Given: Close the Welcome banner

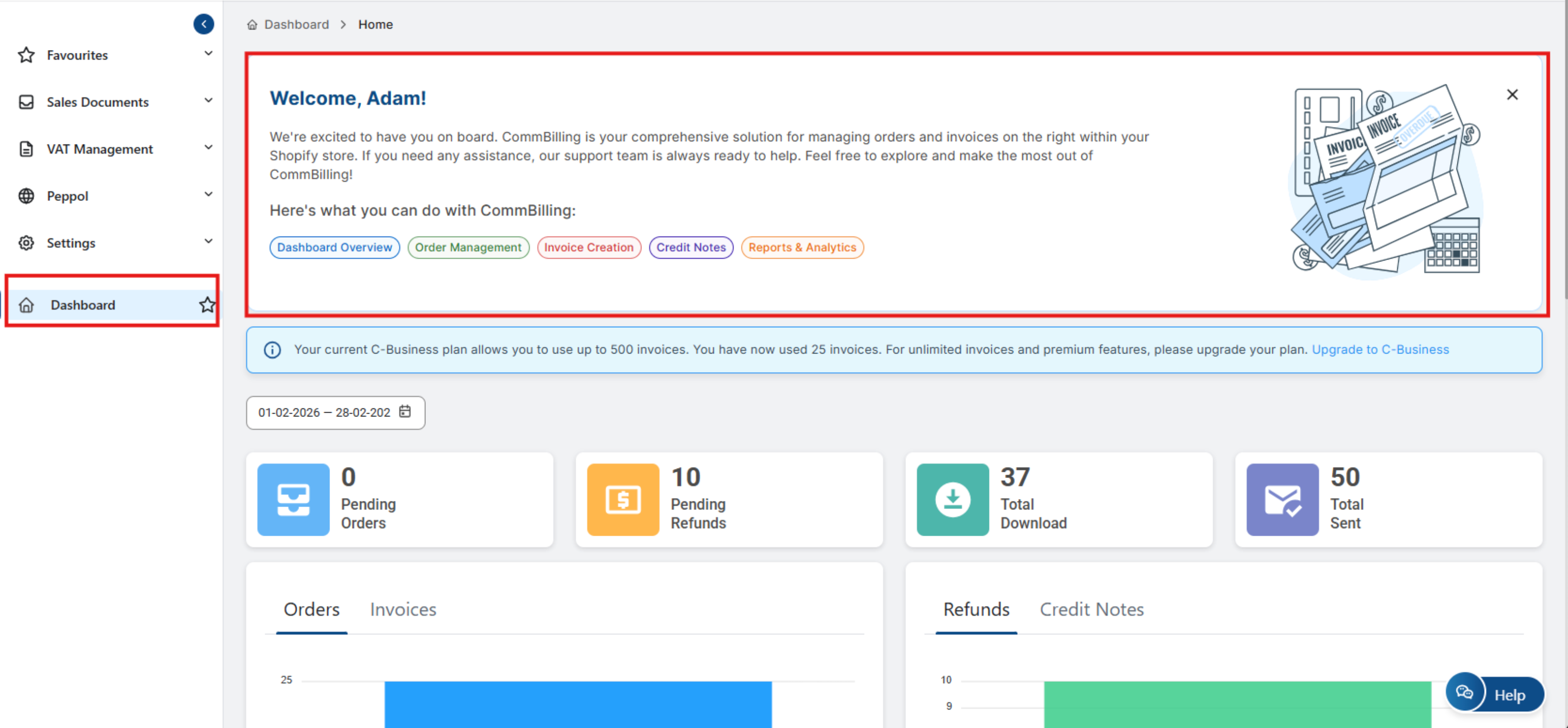Looking at the screenshot, I should (x=1512, y=94).
